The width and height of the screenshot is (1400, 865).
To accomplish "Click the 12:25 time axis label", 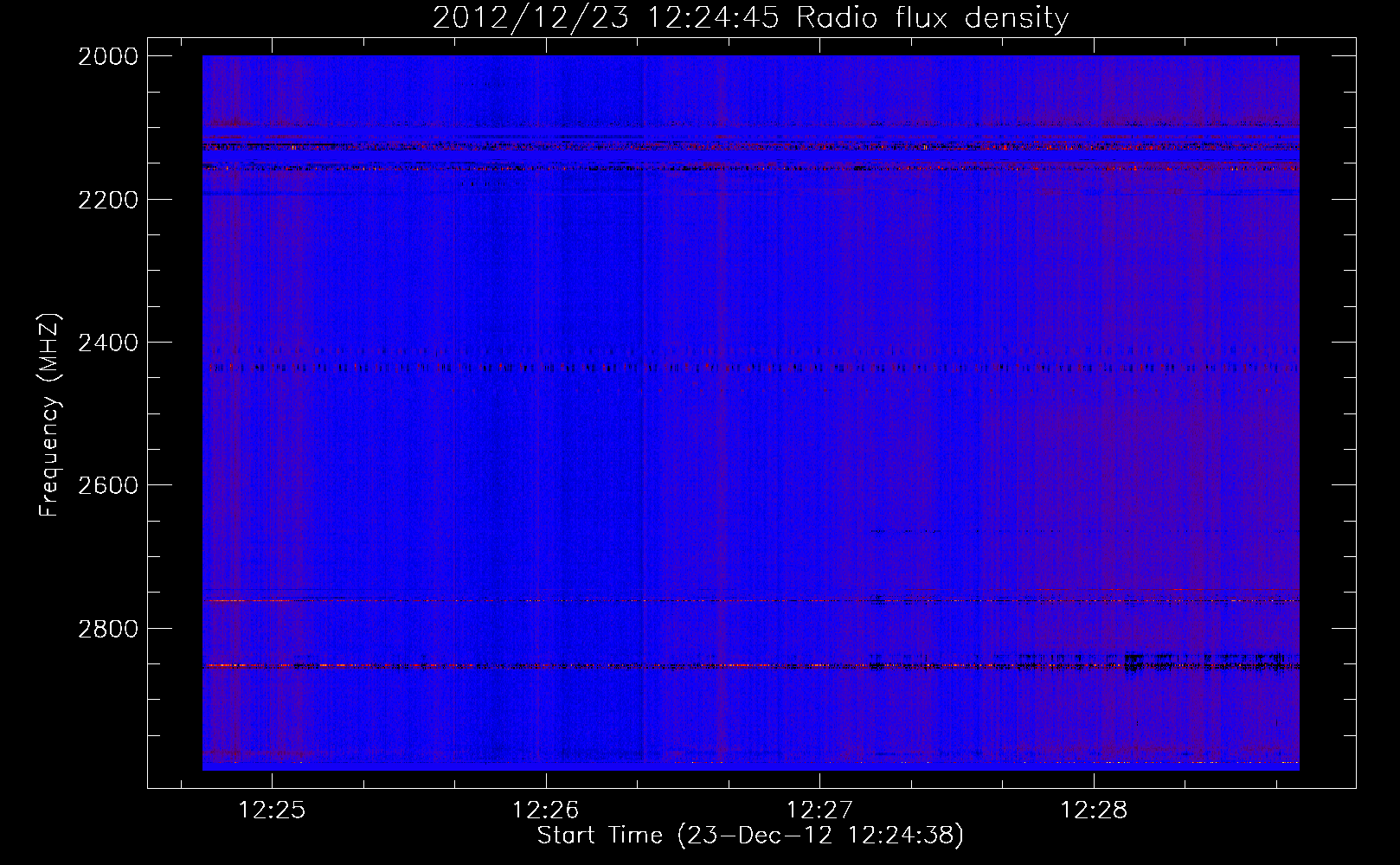I will 272,811.
